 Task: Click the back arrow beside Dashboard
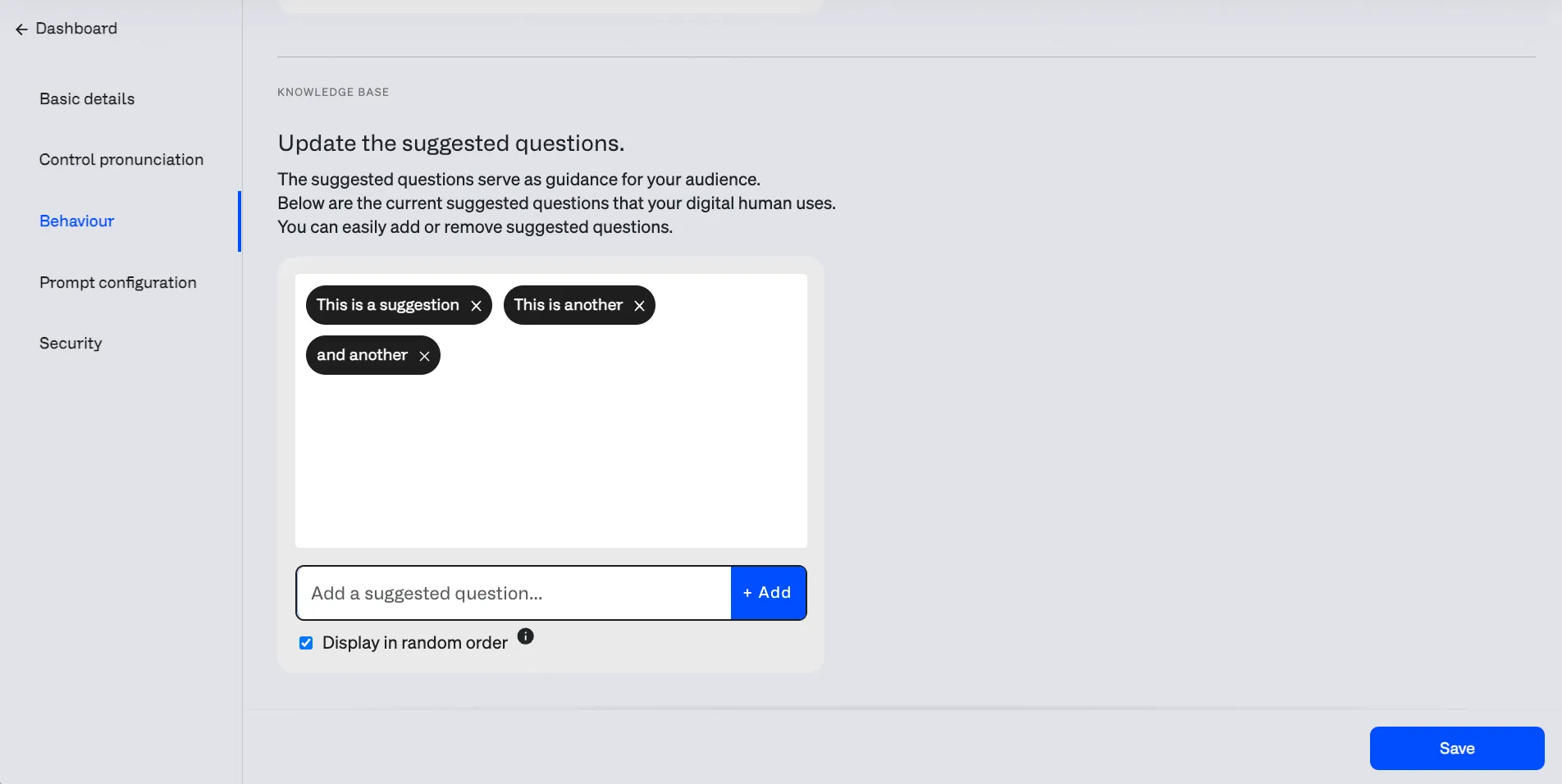(21, 30)
